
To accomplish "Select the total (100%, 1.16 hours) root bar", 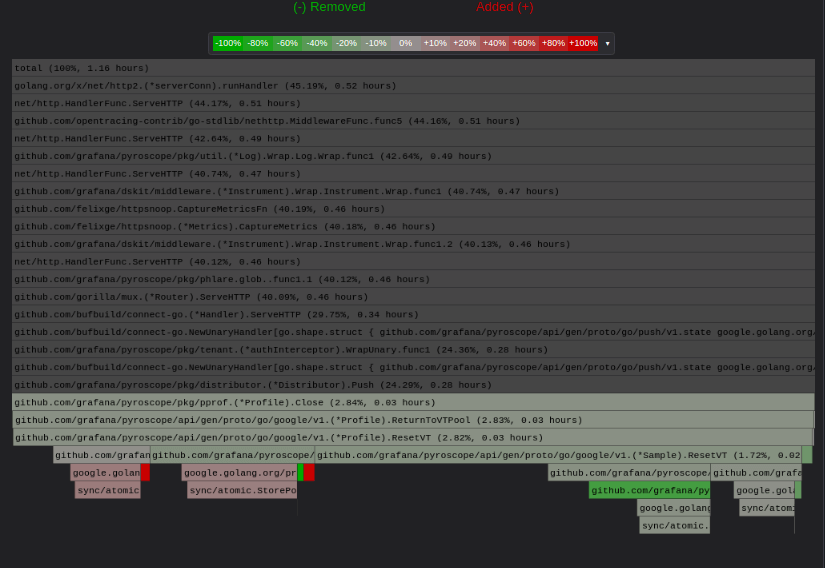I will click(x=413, y=68).
